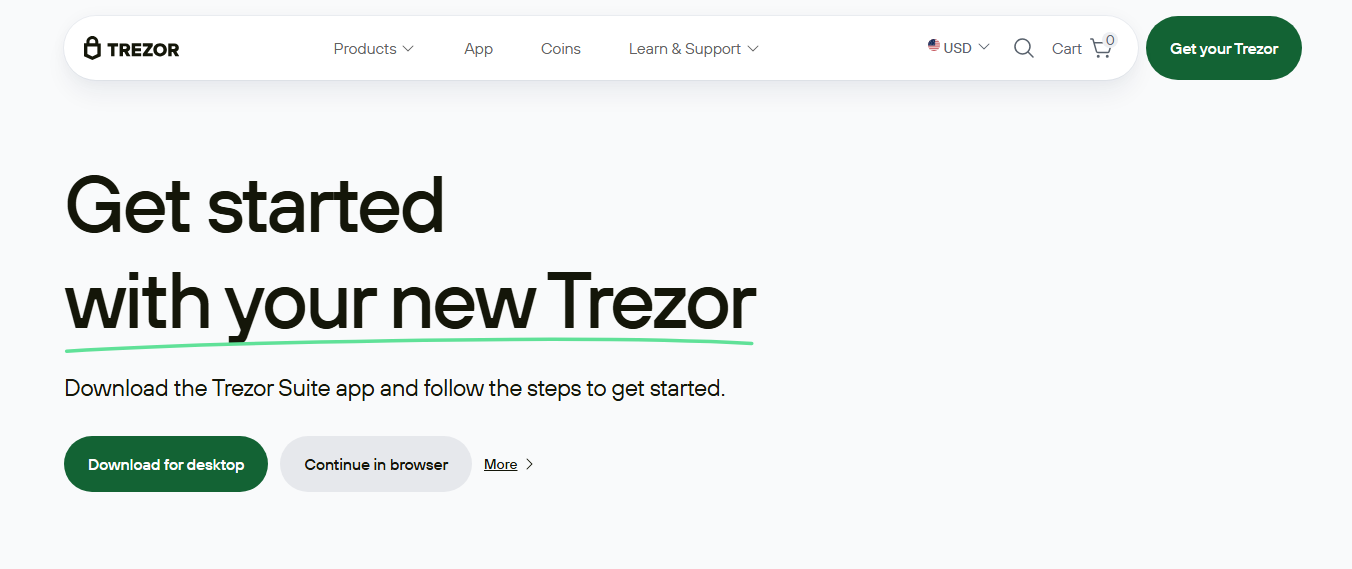Click the "Get started" headline text

point(254,204)
